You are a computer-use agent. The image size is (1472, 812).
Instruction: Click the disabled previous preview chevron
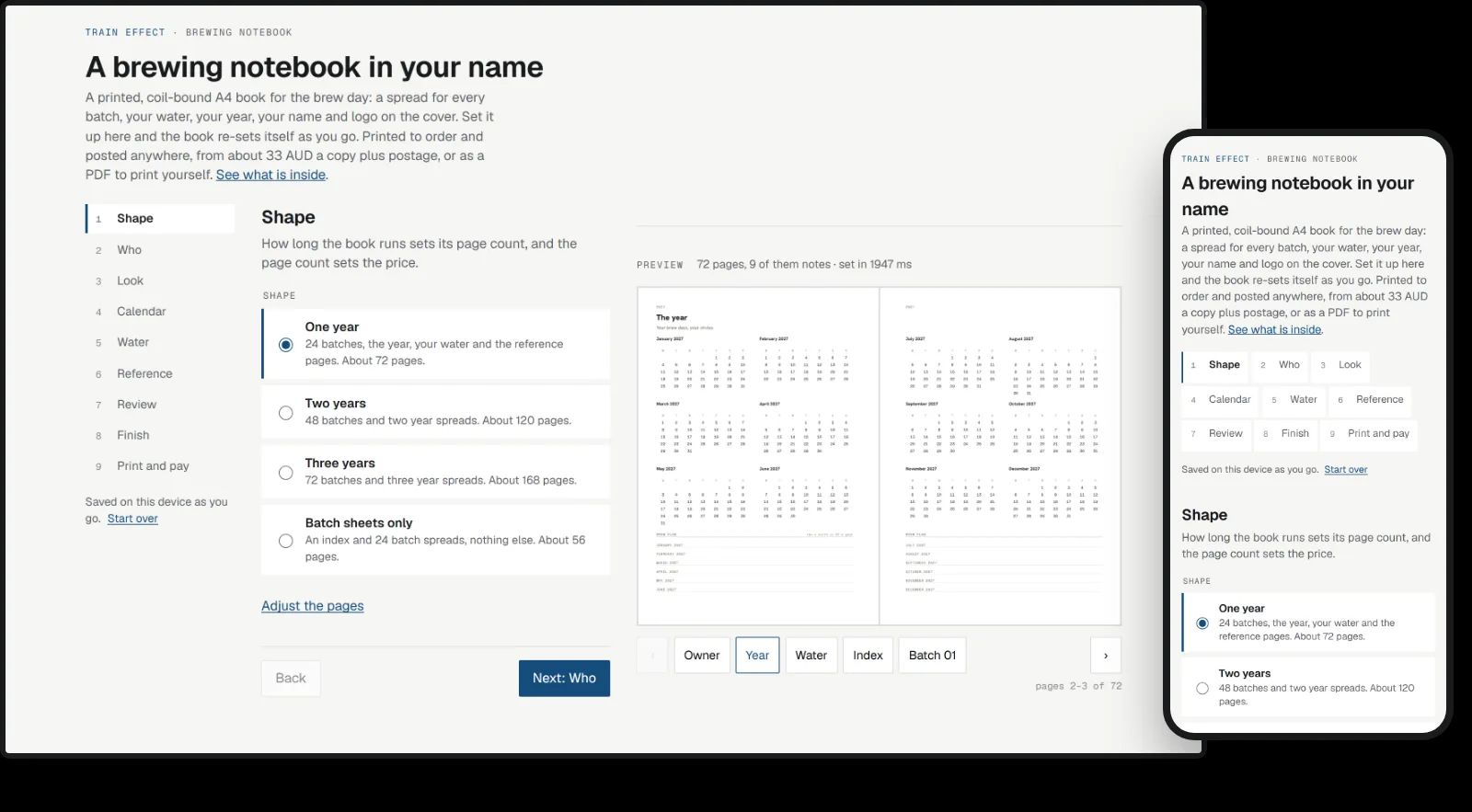652,656
